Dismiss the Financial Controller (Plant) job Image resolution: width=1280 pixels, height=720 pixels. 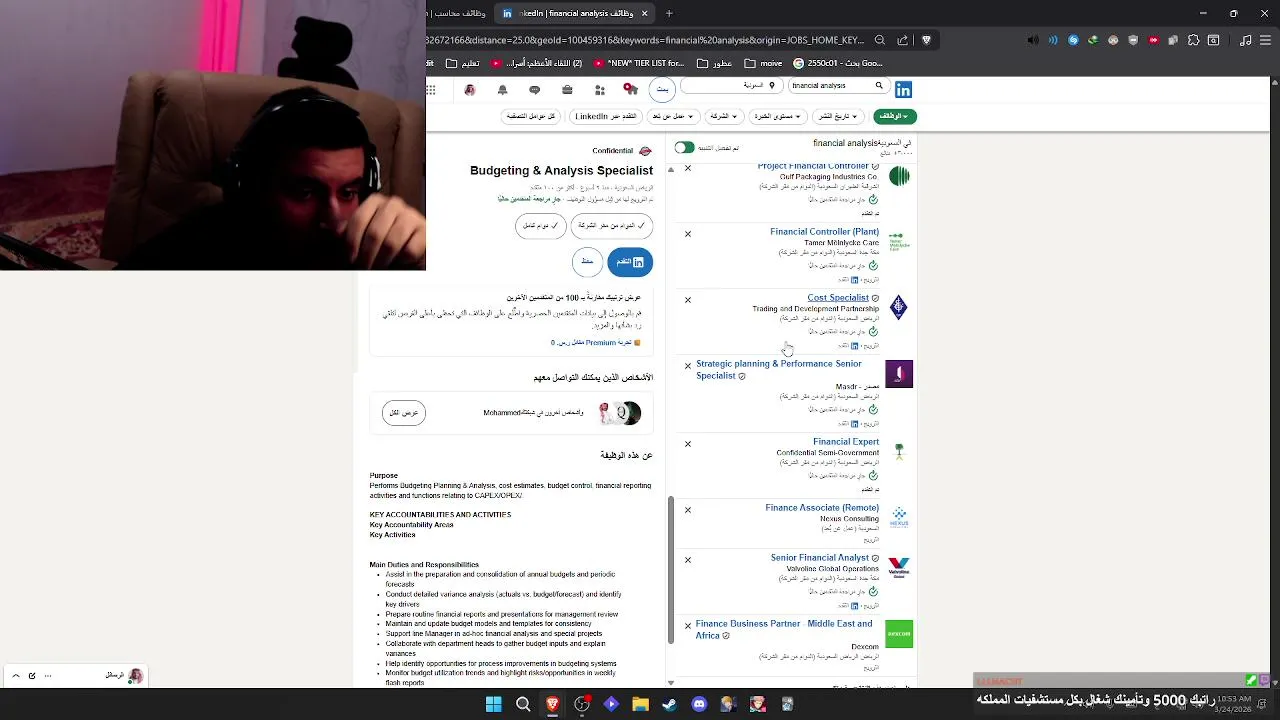688,234
